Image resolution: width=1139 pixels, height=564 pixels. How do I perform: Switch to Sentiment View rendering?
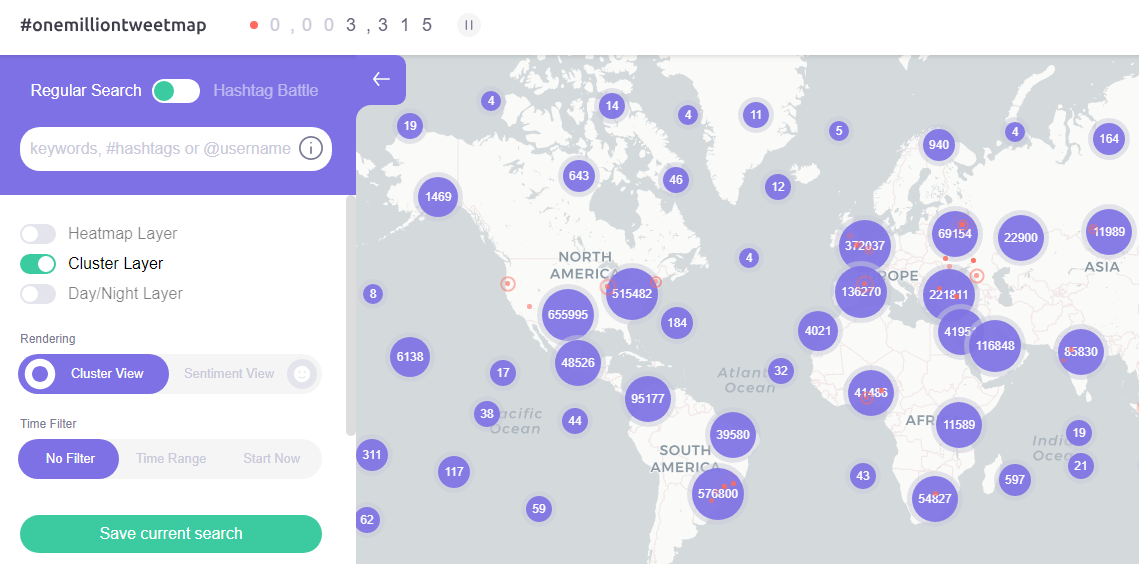click(x=229, y=374)
